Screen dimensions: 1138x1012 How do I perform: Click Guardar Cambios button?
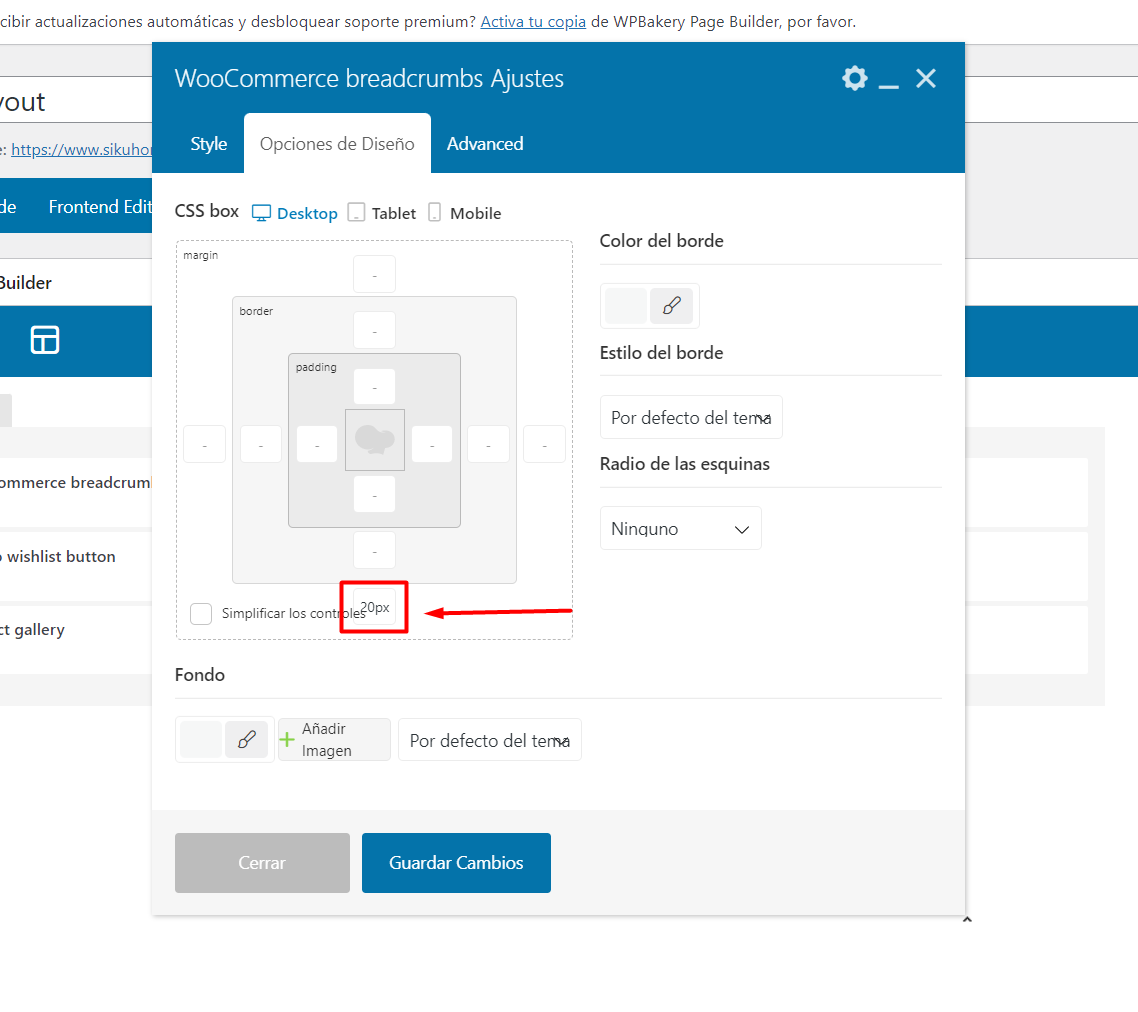(456, 862)
